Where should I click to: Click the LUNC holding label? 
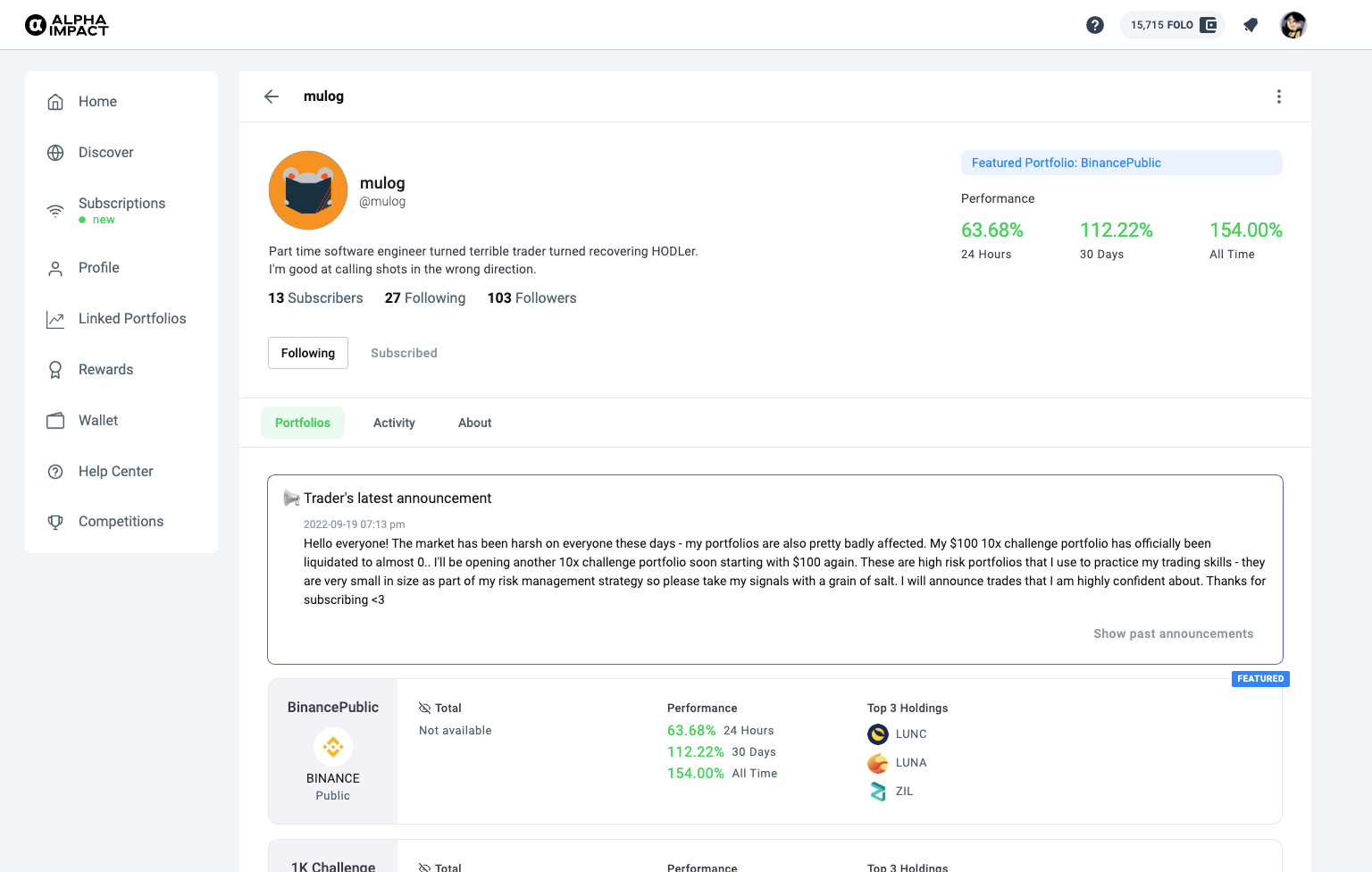coord(911,734)
